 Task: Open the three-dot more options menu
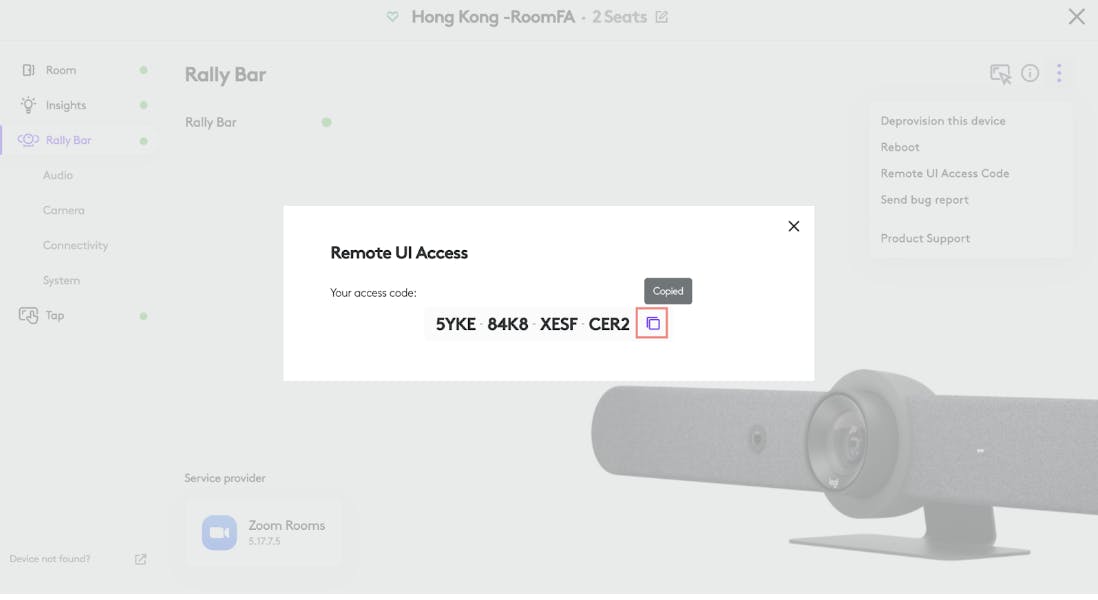pyautogui.click(x=1059, y=73)
